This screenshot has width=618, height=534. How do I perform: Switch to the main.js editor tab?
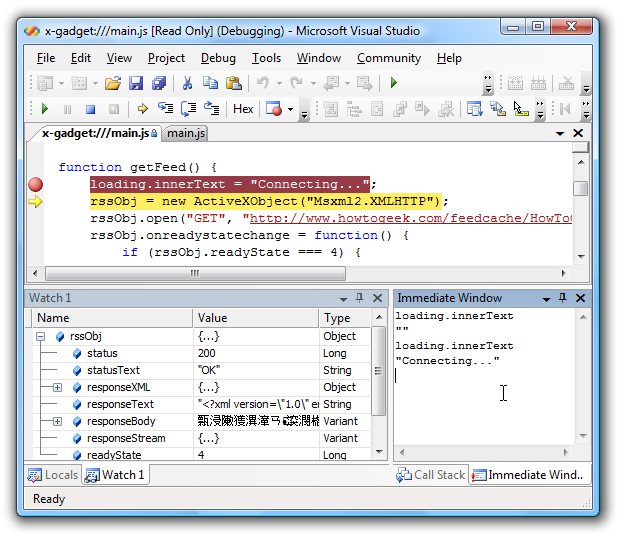pos(186,133)
